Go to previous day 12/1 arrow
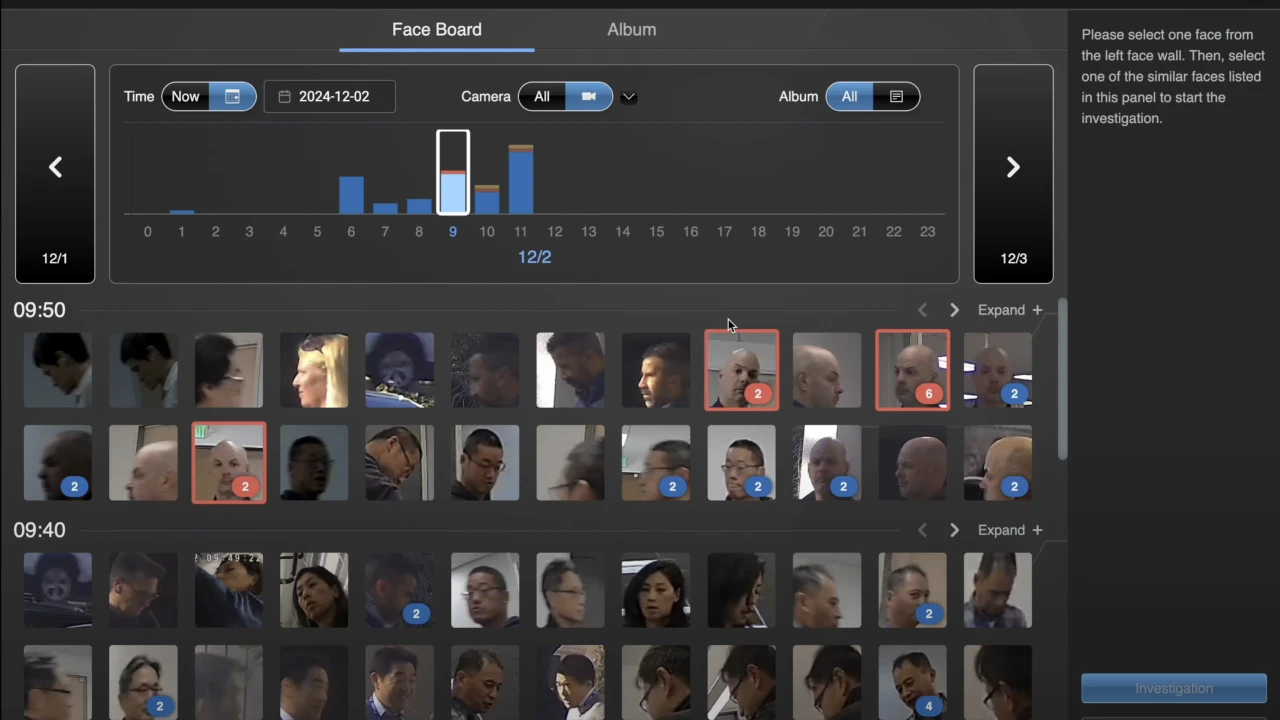The height and width of the screenshot is (720, 1280). tap(55, 168)
